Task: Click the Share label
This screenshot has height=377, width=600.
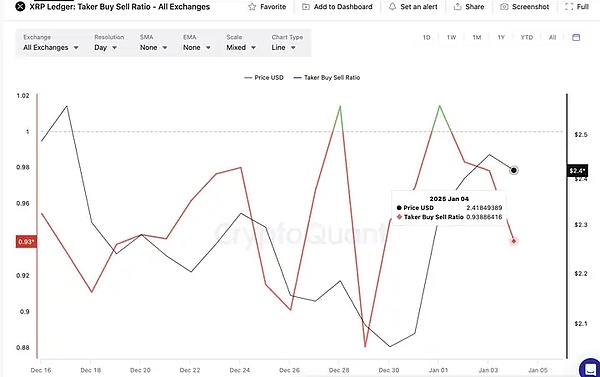Action: (x=474, y=7)
